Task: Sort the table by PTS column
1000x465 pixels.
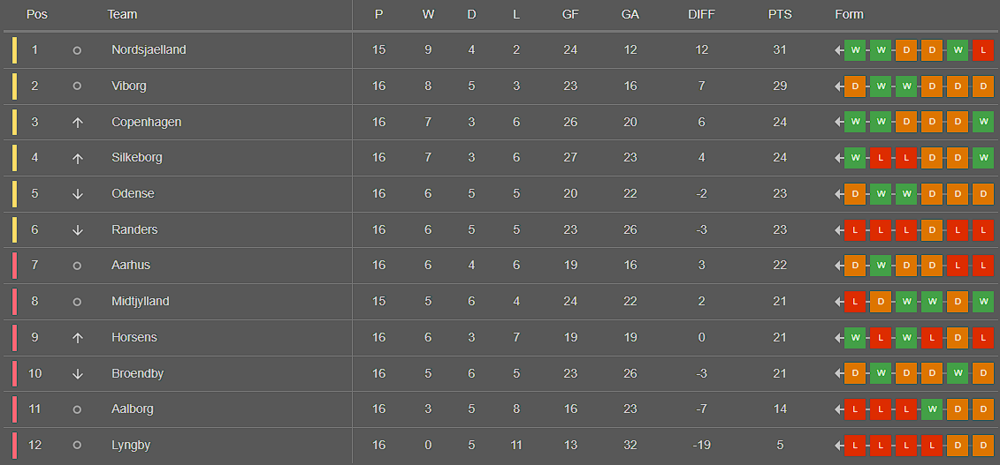Action: click(780, 15)
